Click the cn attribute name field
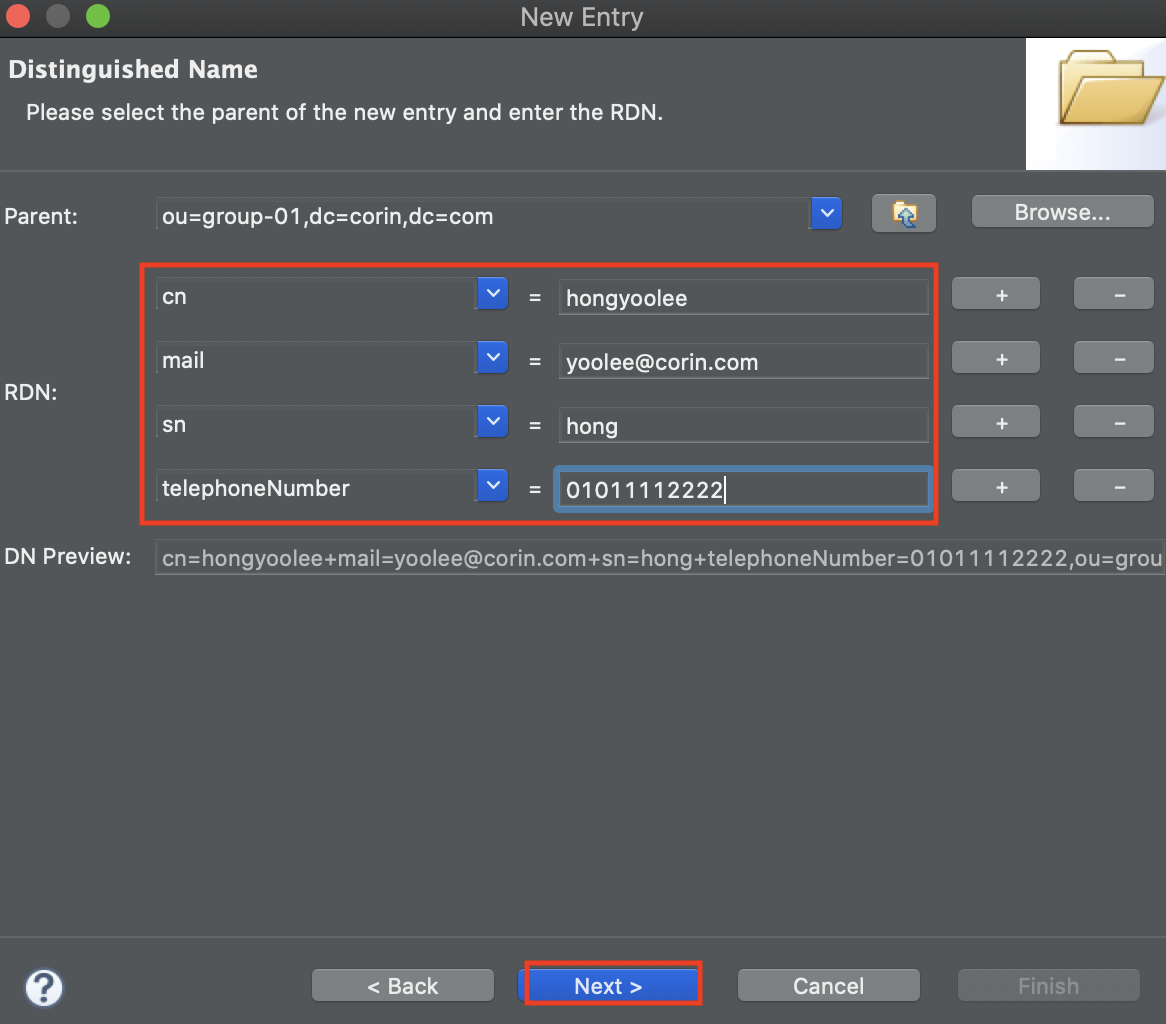The width and height of the screenshot is (1166, 1024). 317,295
